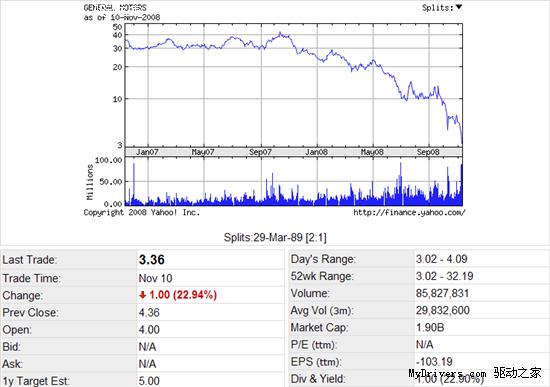
Task: Click the Prev Close value 4.36
Action: (x=149, y=312)
